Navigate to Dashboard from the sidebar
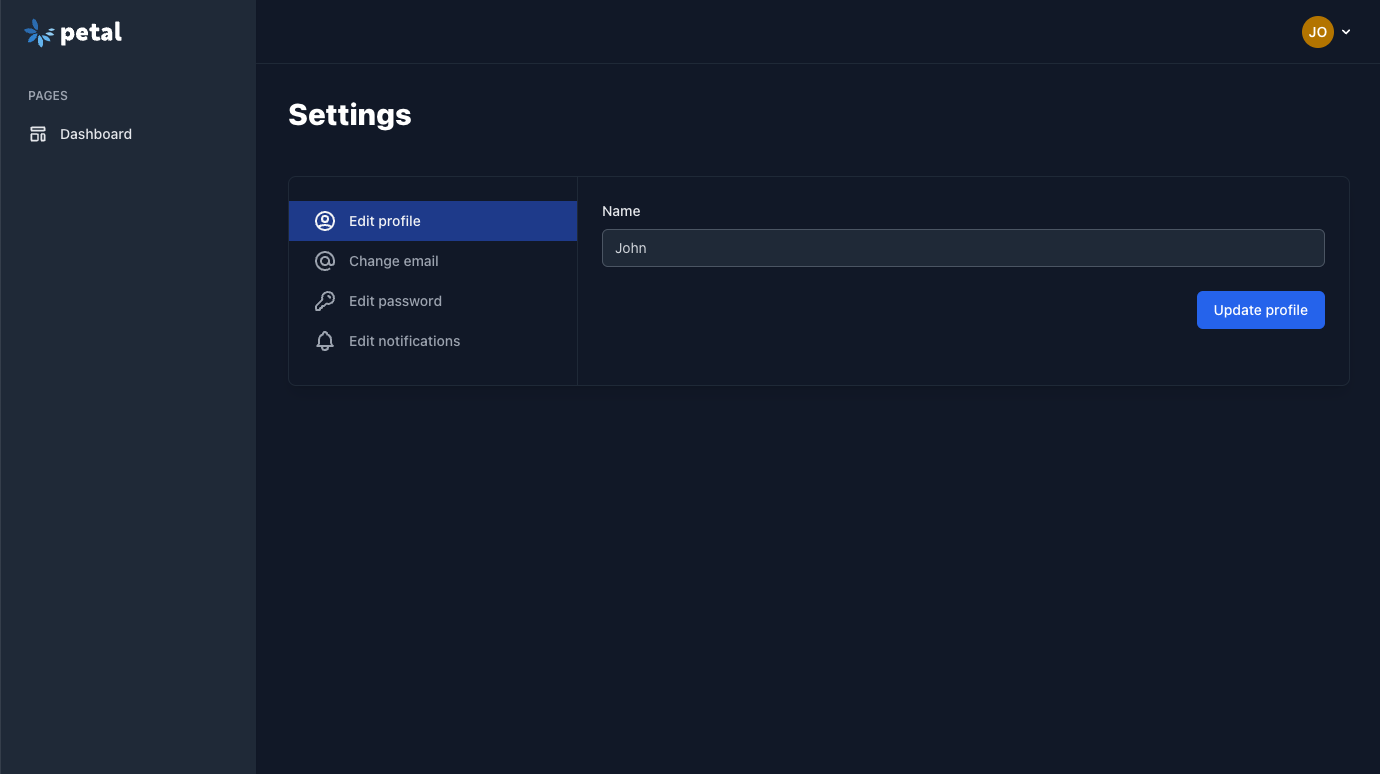The width and height of the screenshot is (1380, 774). pos(96,133)
